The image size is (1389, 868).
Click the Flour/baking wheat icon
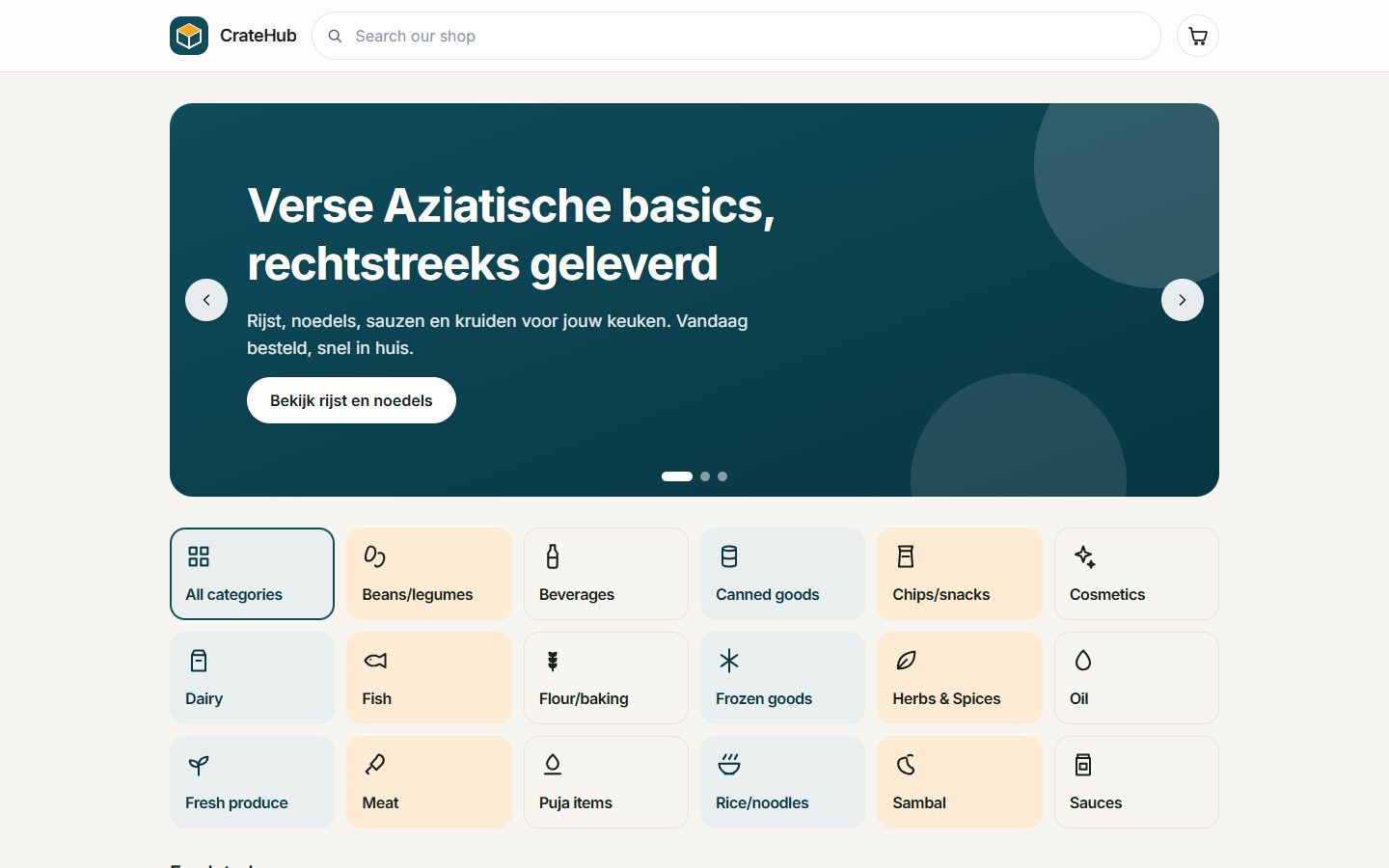pos(553,661)
